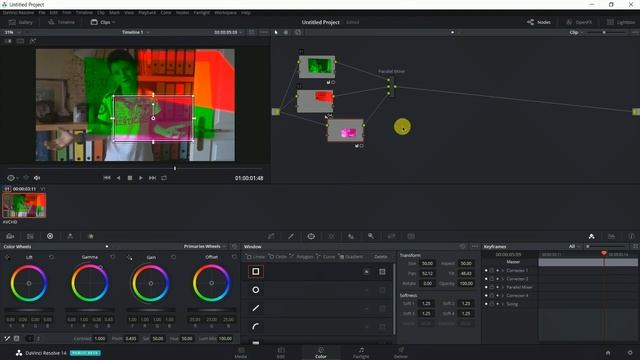
Task: Add a Gradient window
Action: pos(351,257)
